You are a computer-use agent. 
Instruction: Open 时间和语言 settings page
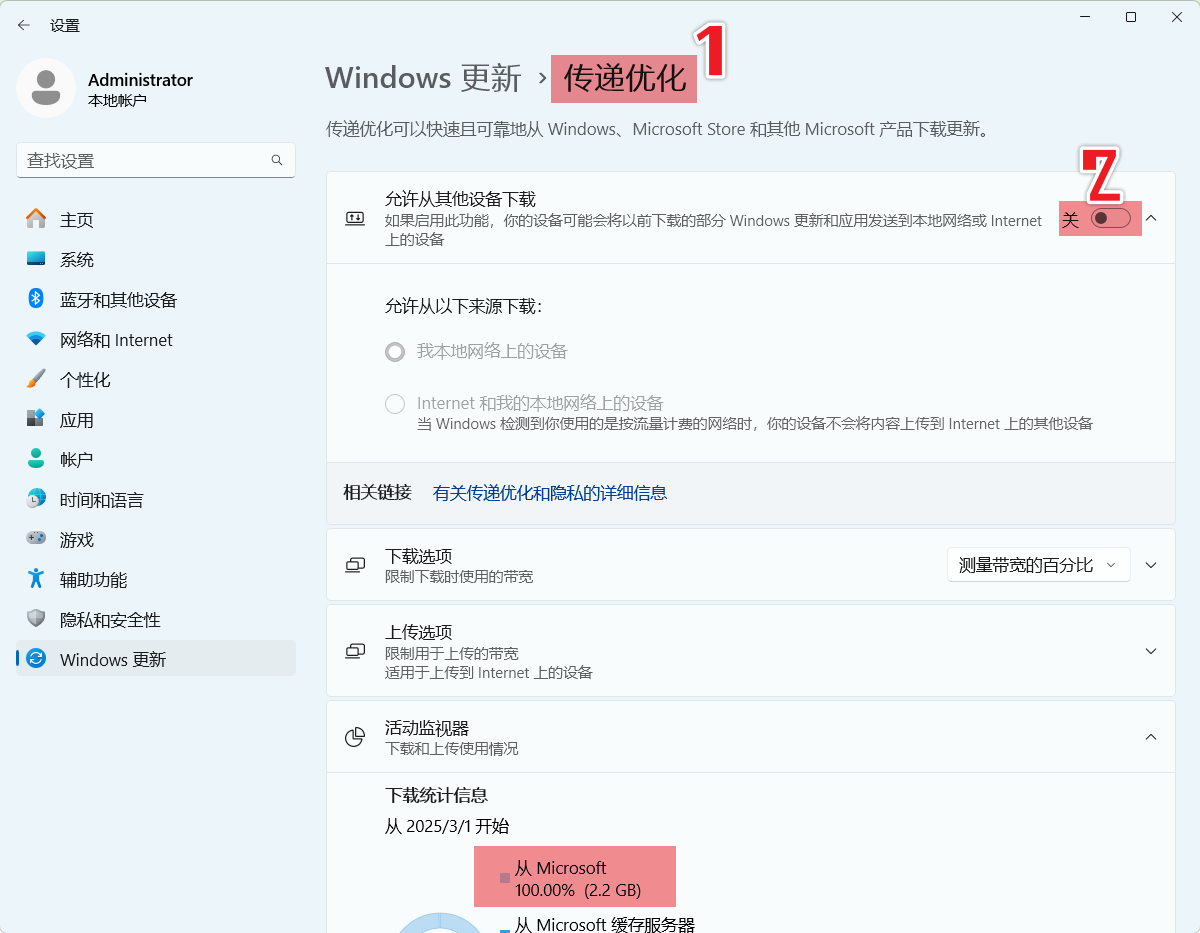[156, 500]
